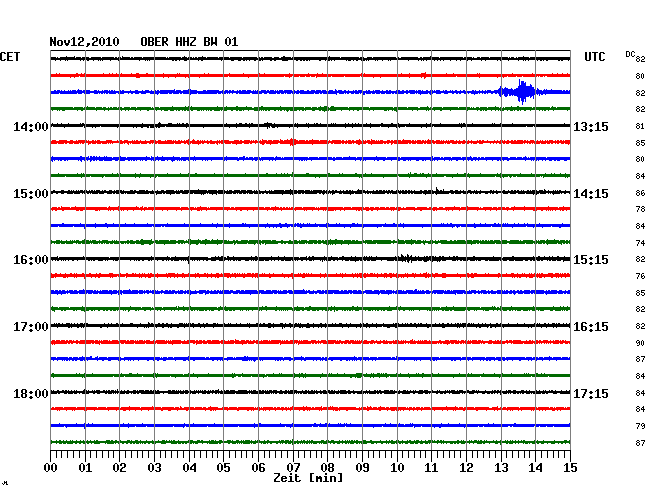
Task: Select the UTC header label
Action: (594, 57)
